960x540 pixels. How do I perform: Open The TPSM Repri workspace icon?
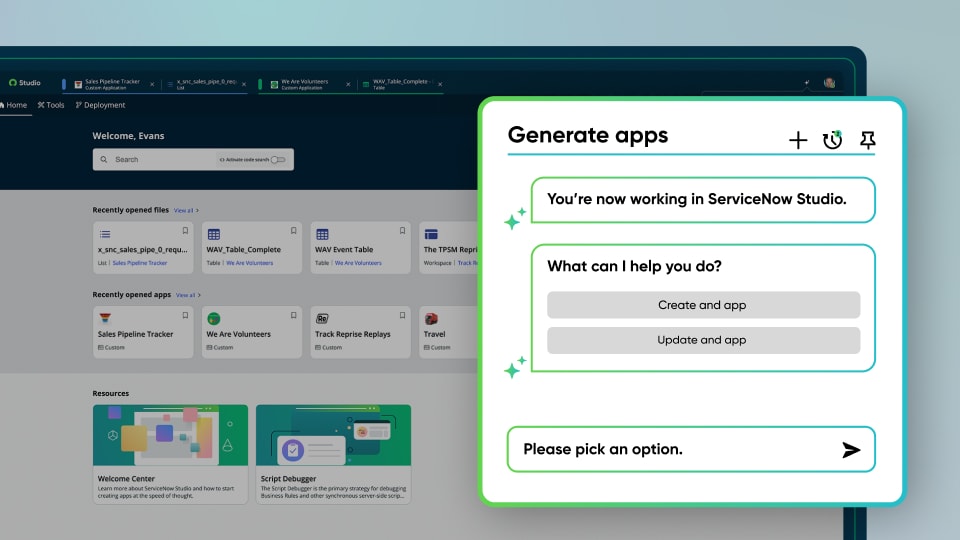[x=431, y=234]
